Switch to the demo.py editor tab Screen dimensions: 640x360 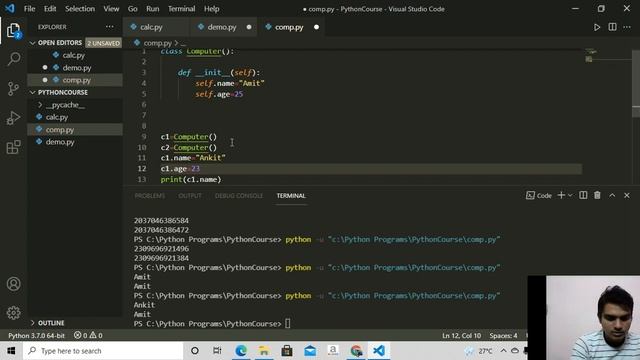pos(222,27)
